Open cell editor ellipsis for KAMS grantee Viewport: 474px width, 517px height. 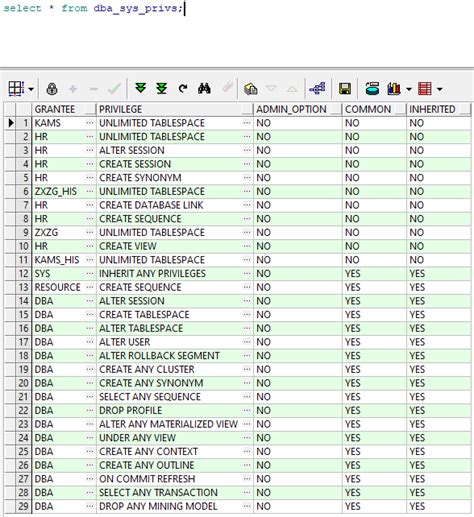click(x=89, y=123)
